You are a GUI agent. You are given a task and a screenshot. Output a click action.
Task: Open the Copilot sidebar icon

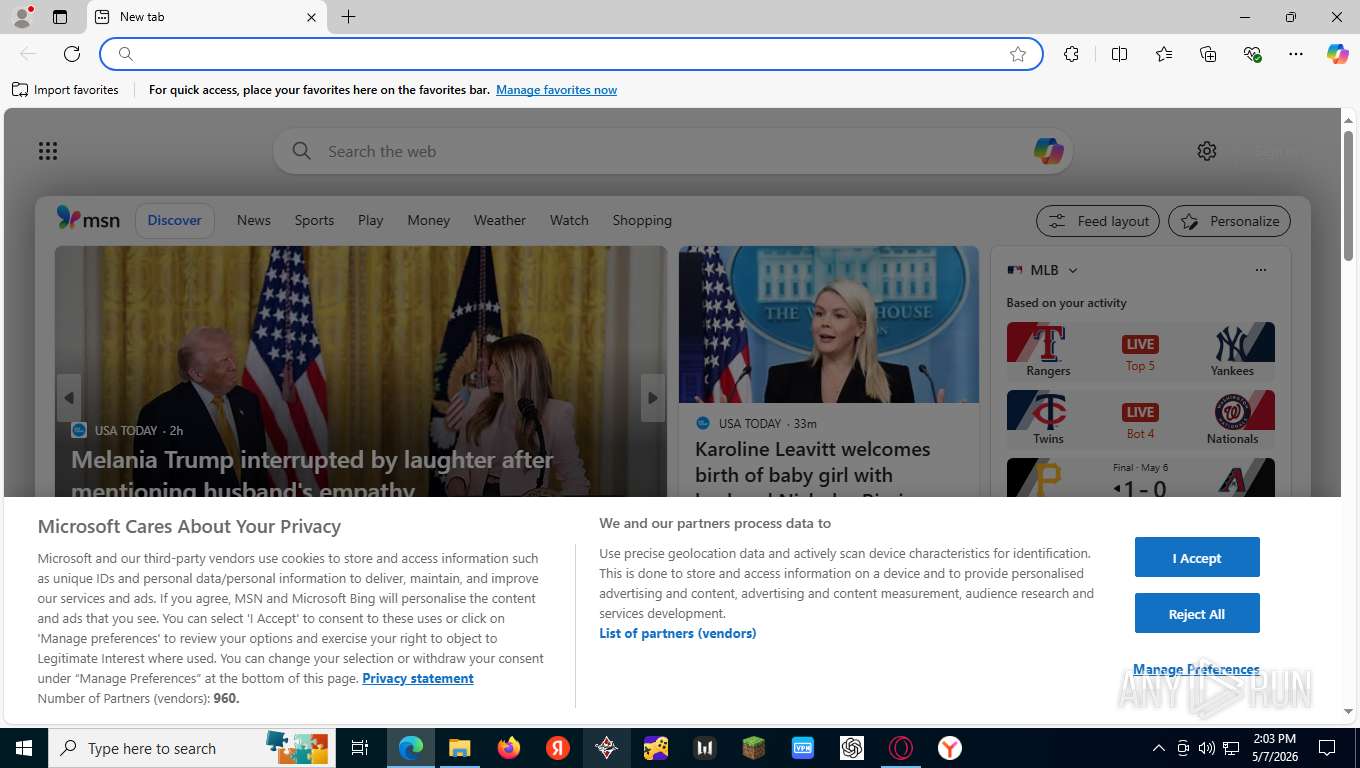1338,54
